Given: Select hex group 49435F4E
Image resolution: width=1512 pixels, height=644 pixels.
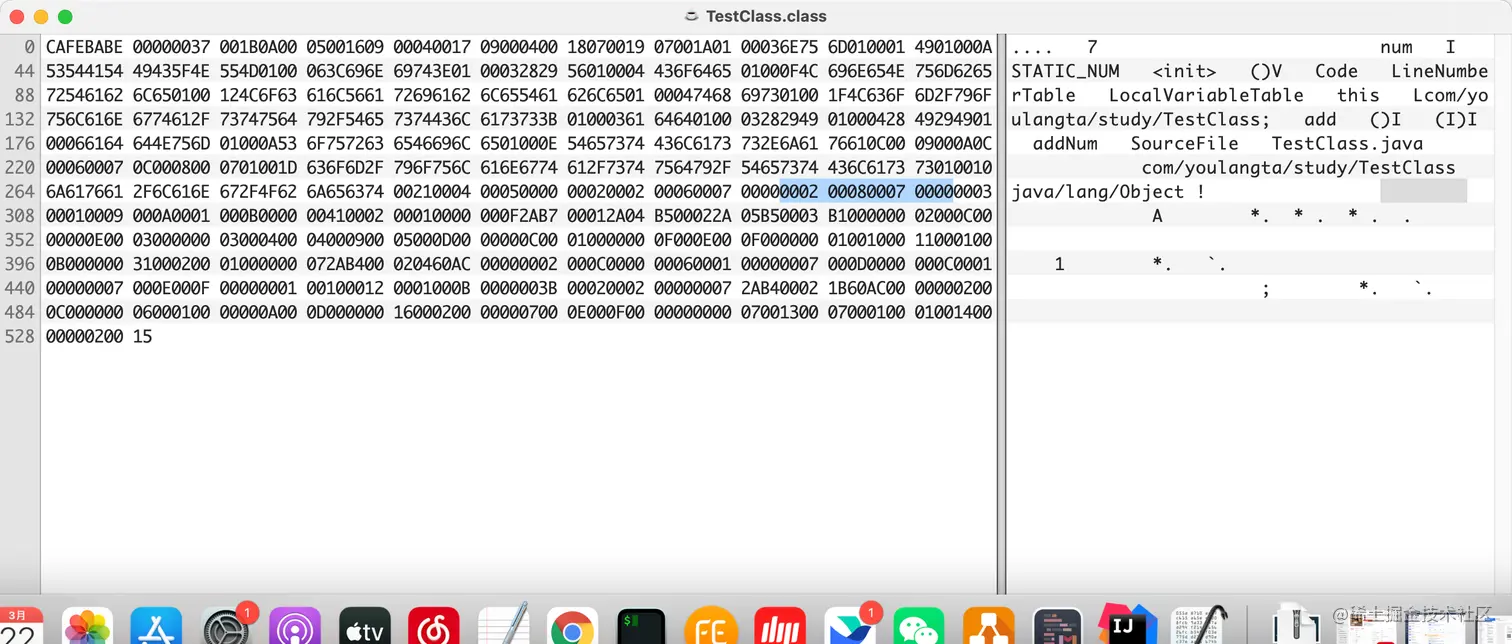Looking at the screenshot, I should pos(171,71).
